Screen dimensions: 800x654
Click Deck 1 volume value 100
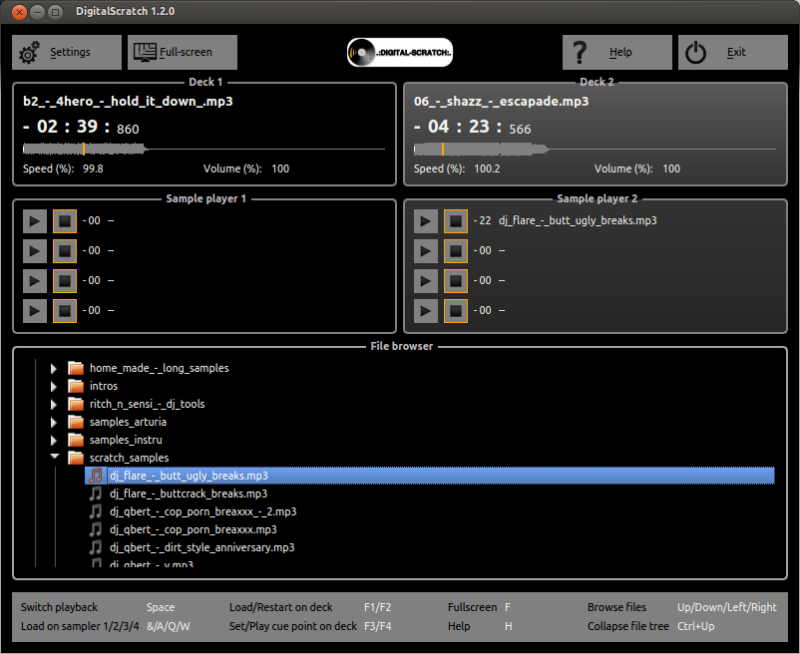[x=280, y=169]
